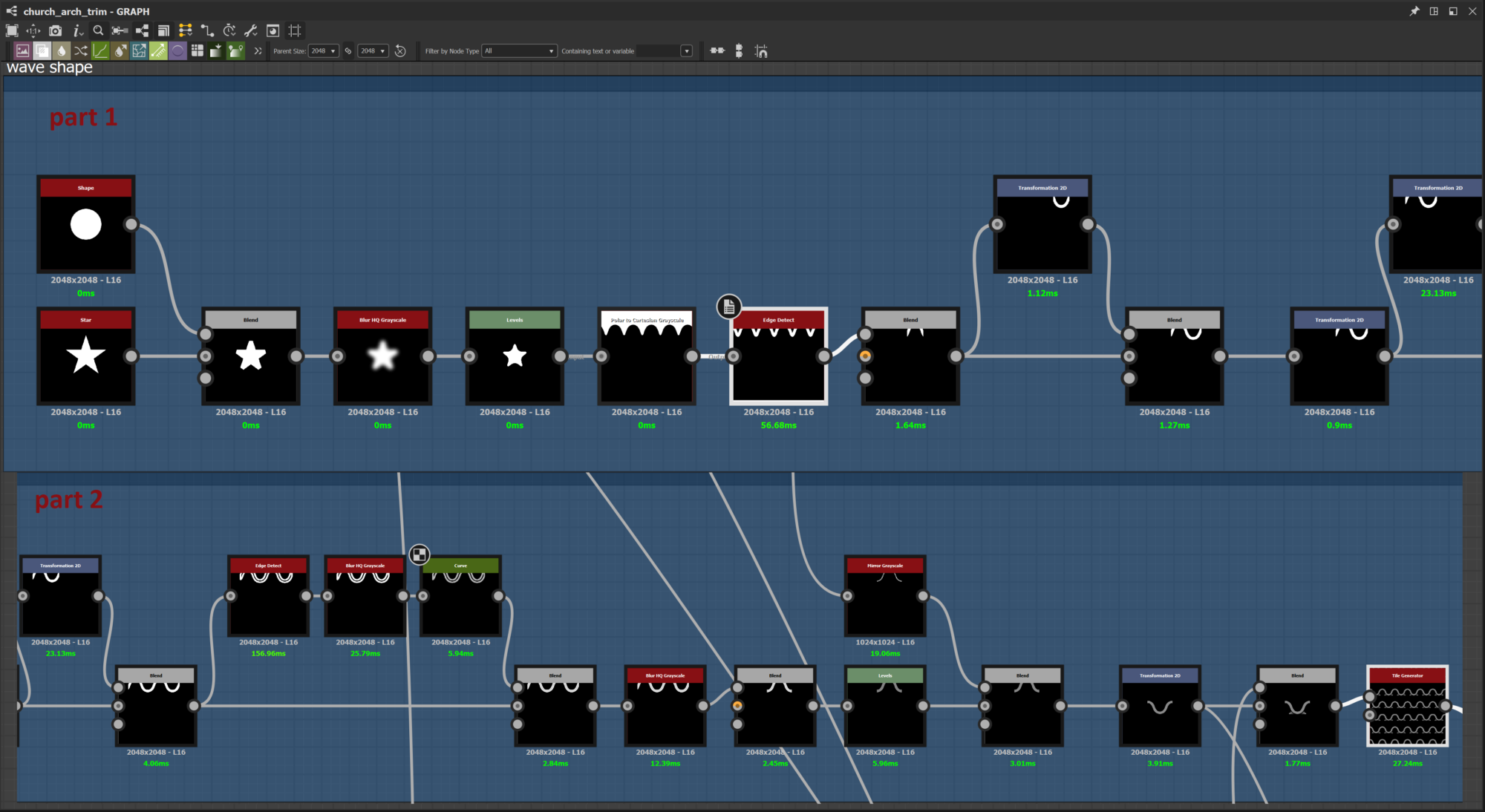Screen dimensions: 1485x812
Task: Toggle the parent size width-height link
Action: (x=348, y=50)
